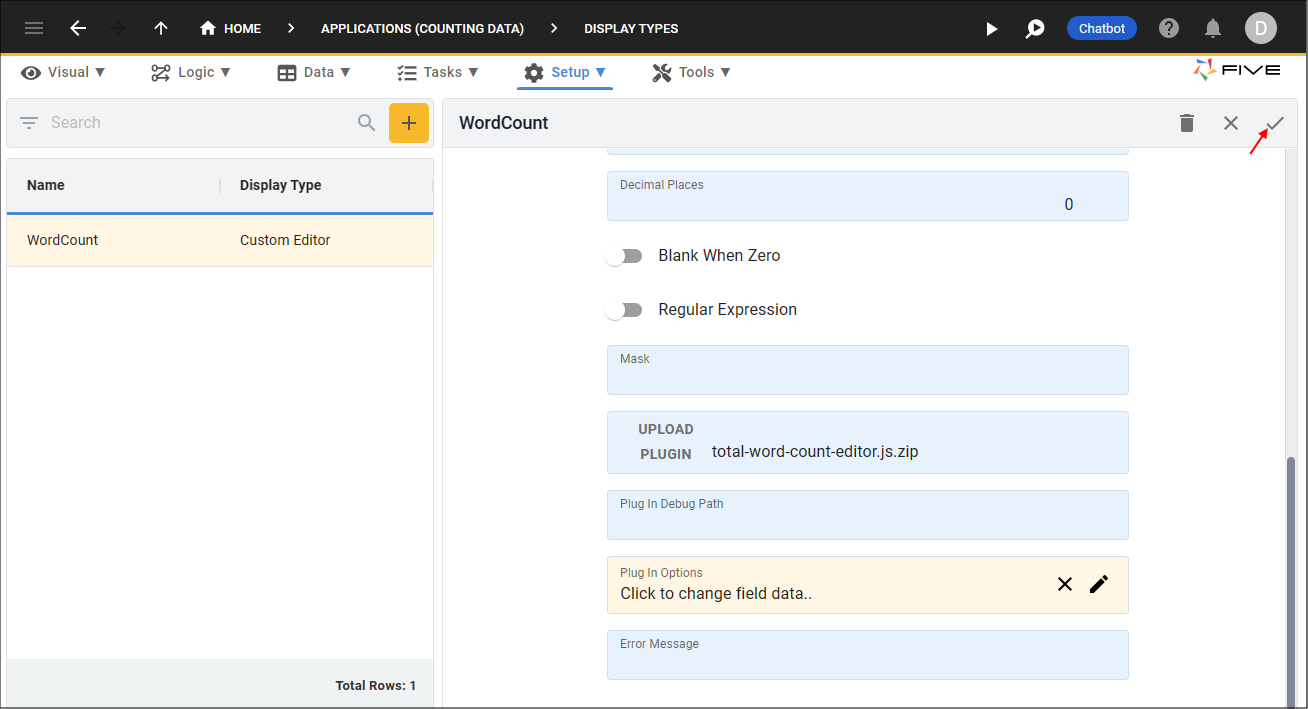
Task: Click the Mask input field
Action: (x=868, y=370)
